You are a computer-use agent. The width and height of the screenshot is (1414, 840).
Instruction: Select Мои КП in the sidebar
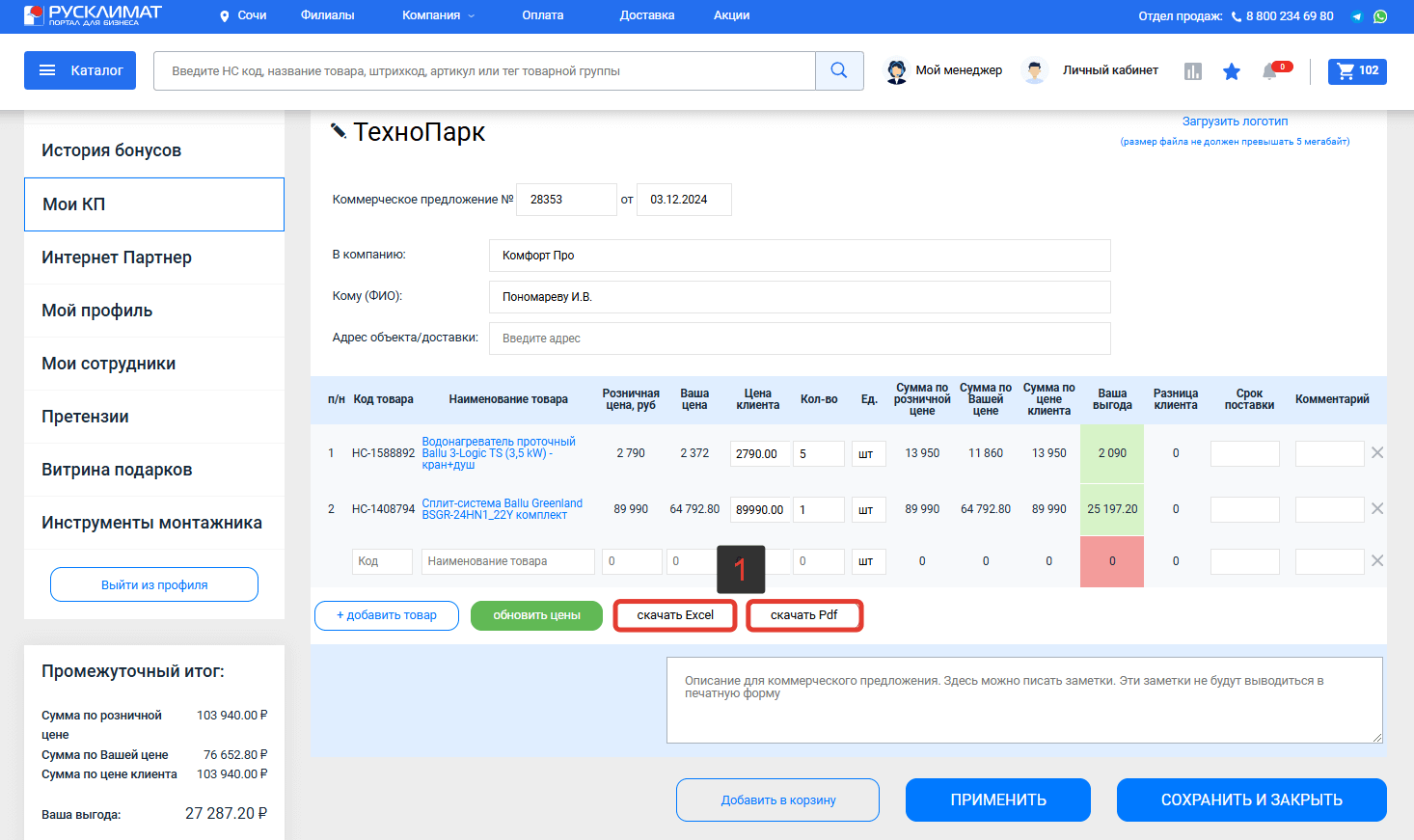(154, 204)
